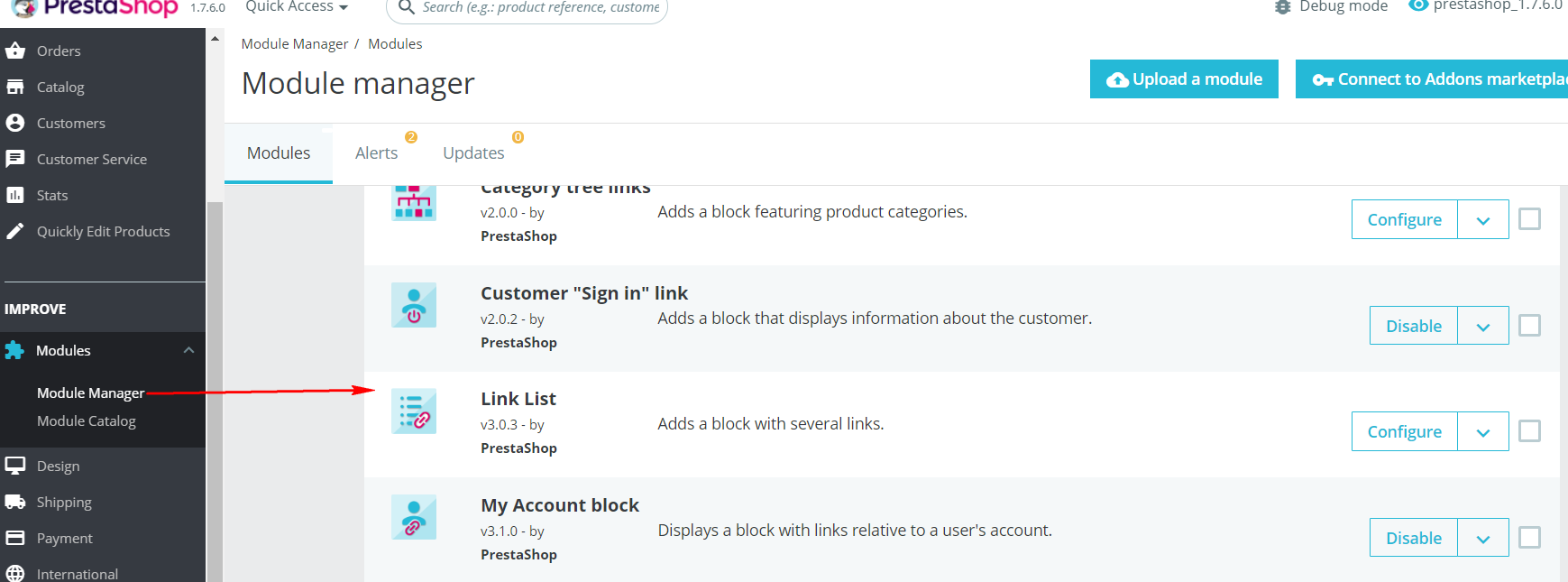The image size is (1568, 582).
Task: Click the Design monitor icon
Action: (x=15, y=466)
